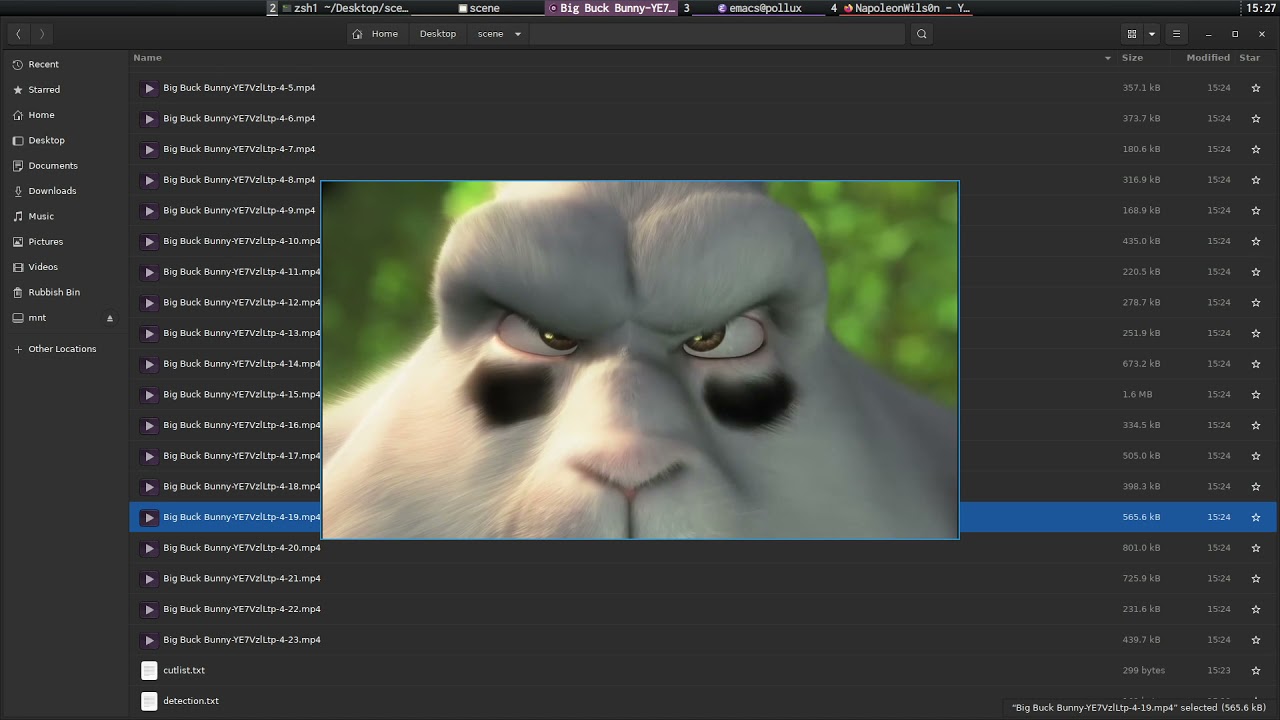Go to Home in the path bar
Image resolution: width=1280 pixels, height=720 pixels.
[x=376, y=34]
